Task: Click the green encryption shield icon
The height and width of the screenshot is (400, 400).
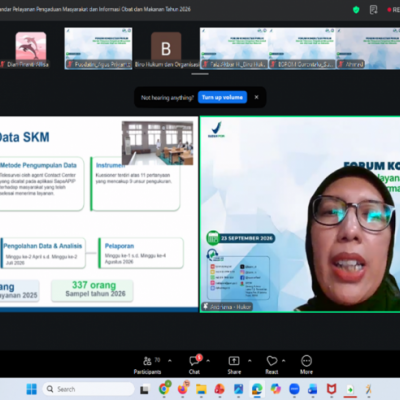Action: pos(356,10)
